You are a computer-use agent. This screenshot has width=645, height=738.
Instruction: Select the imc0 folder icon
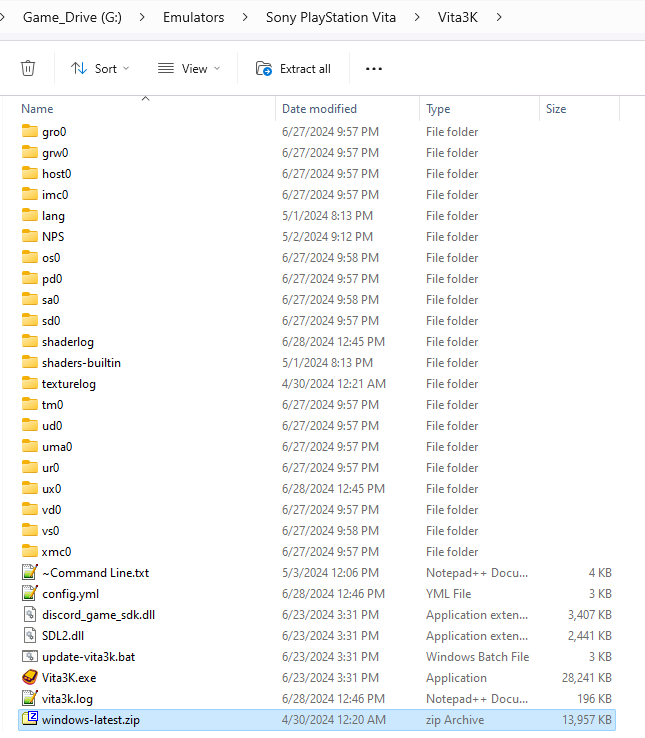(x=30, y=194)
